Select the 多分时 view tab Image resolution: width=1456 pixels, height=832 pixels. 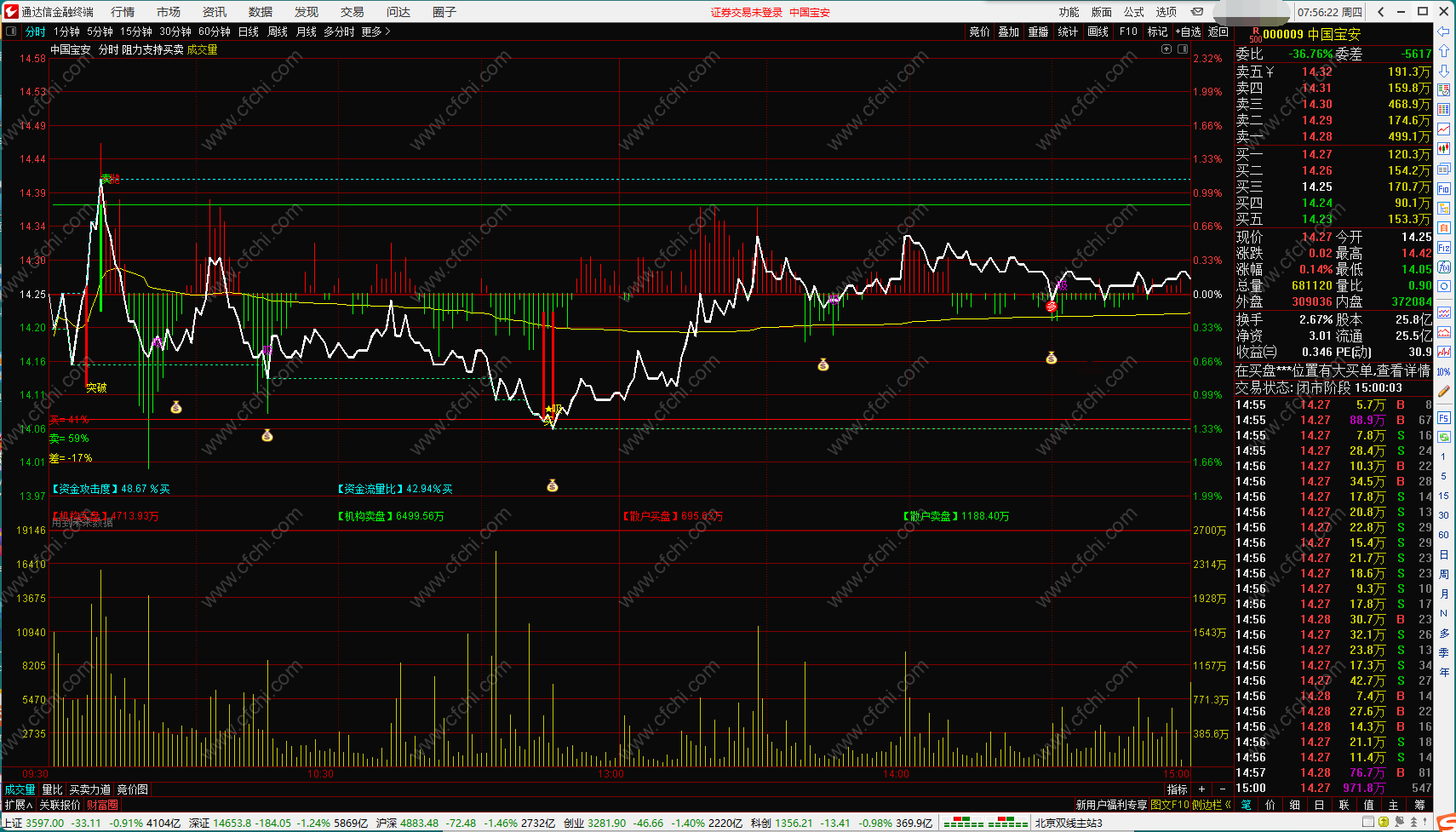click(x=339, y=32)
